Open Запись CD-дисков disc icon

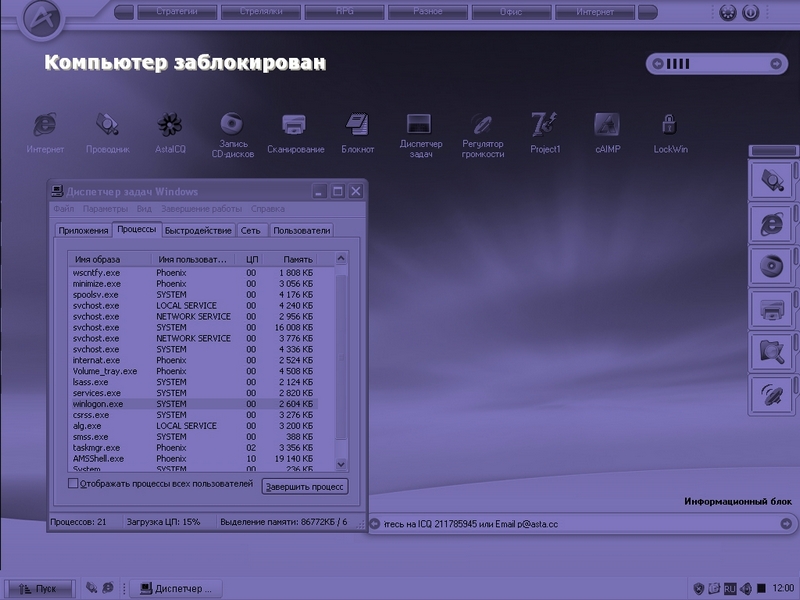point(233,135)
